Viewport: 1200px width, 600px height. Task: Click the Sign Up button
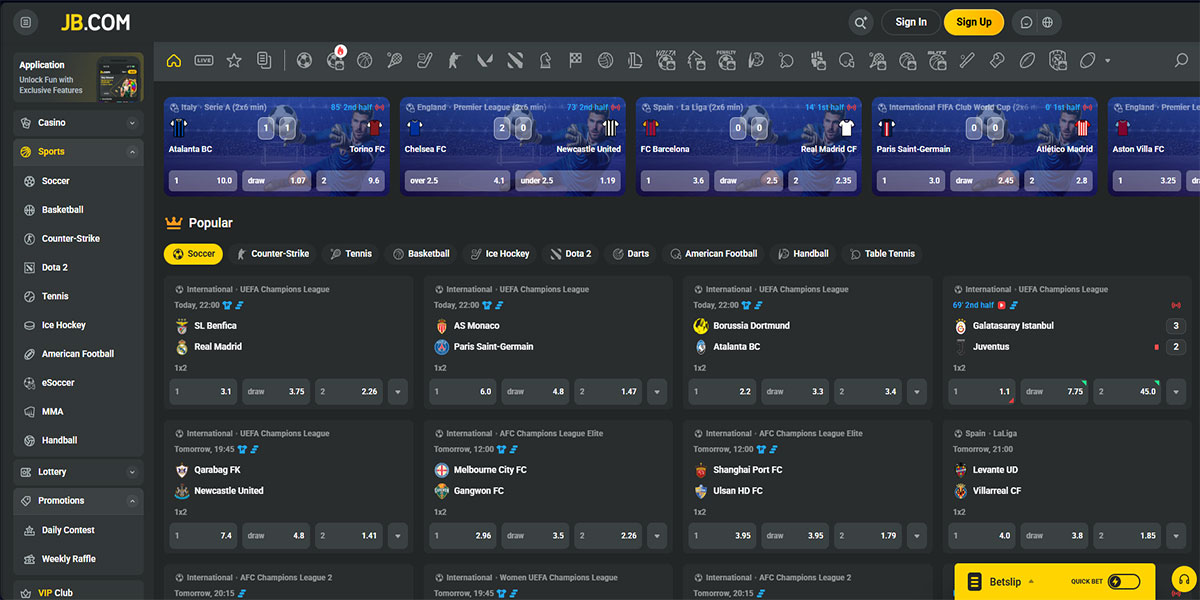(973, 22)
